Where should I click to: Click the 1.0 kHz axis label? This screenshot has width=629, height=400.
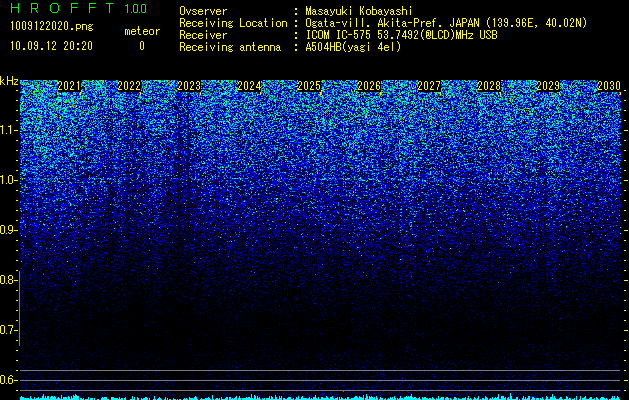point(7,180)
